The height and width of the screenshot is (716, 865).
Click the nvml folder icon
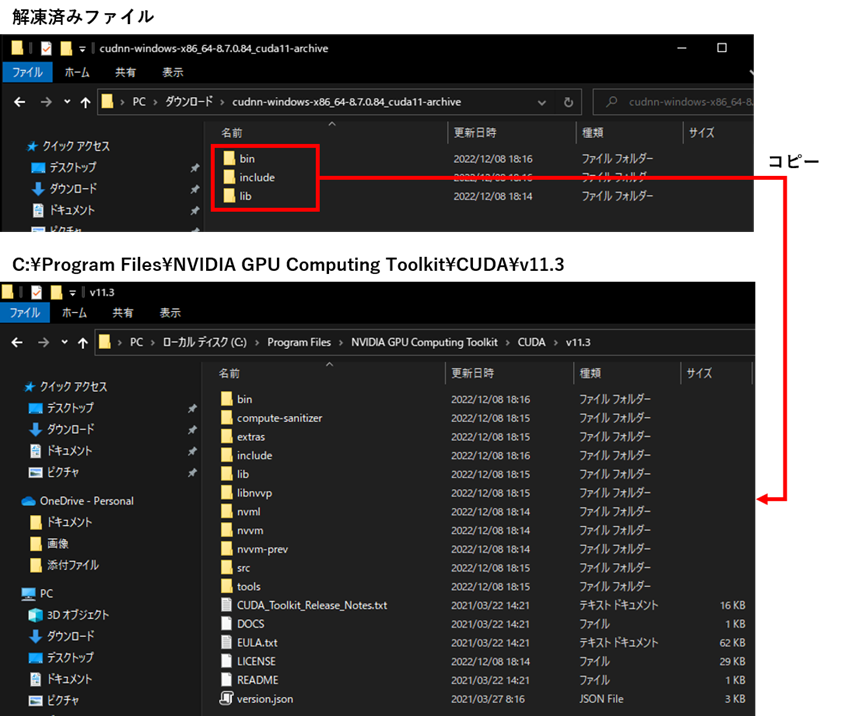click(227, 511)
